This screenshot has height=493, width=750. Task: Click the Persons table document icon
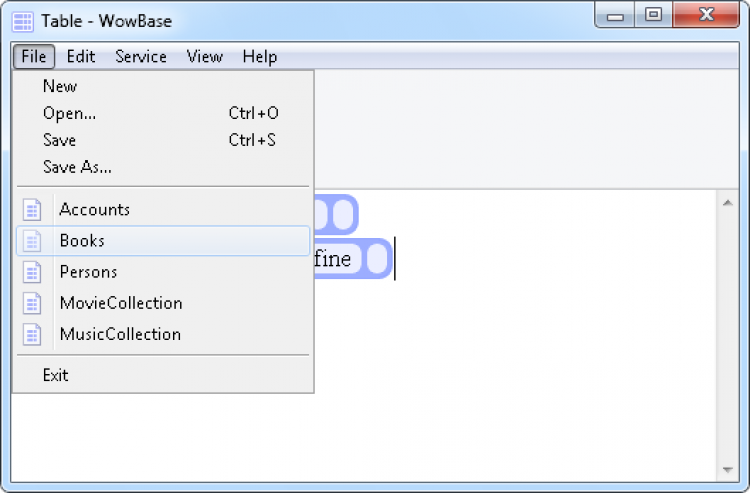click(32, 272)
